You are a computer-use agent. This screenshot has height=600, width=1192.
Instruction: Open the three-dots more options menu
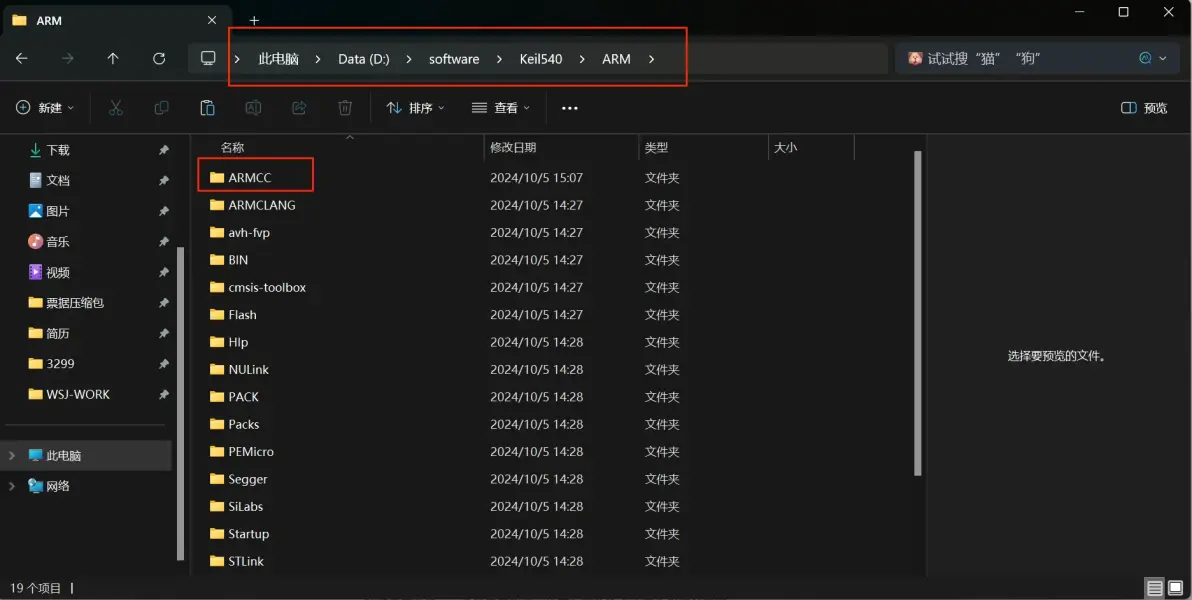(x=569, y=108)
